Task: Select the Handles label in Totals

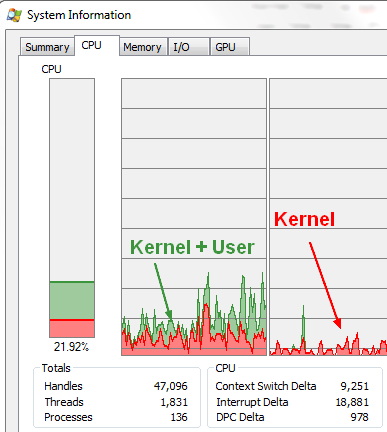Action: tap(63, 386)
